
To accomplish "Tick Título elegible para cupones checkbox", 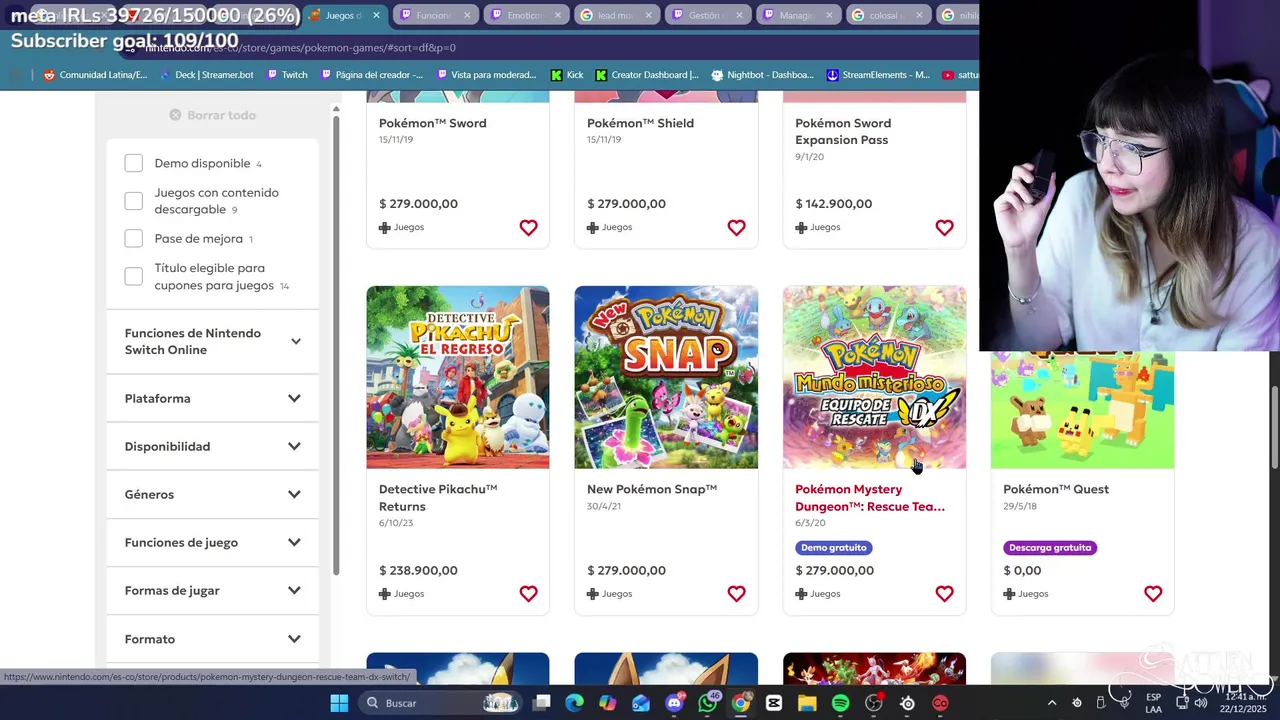I will [x=134, y=277].
